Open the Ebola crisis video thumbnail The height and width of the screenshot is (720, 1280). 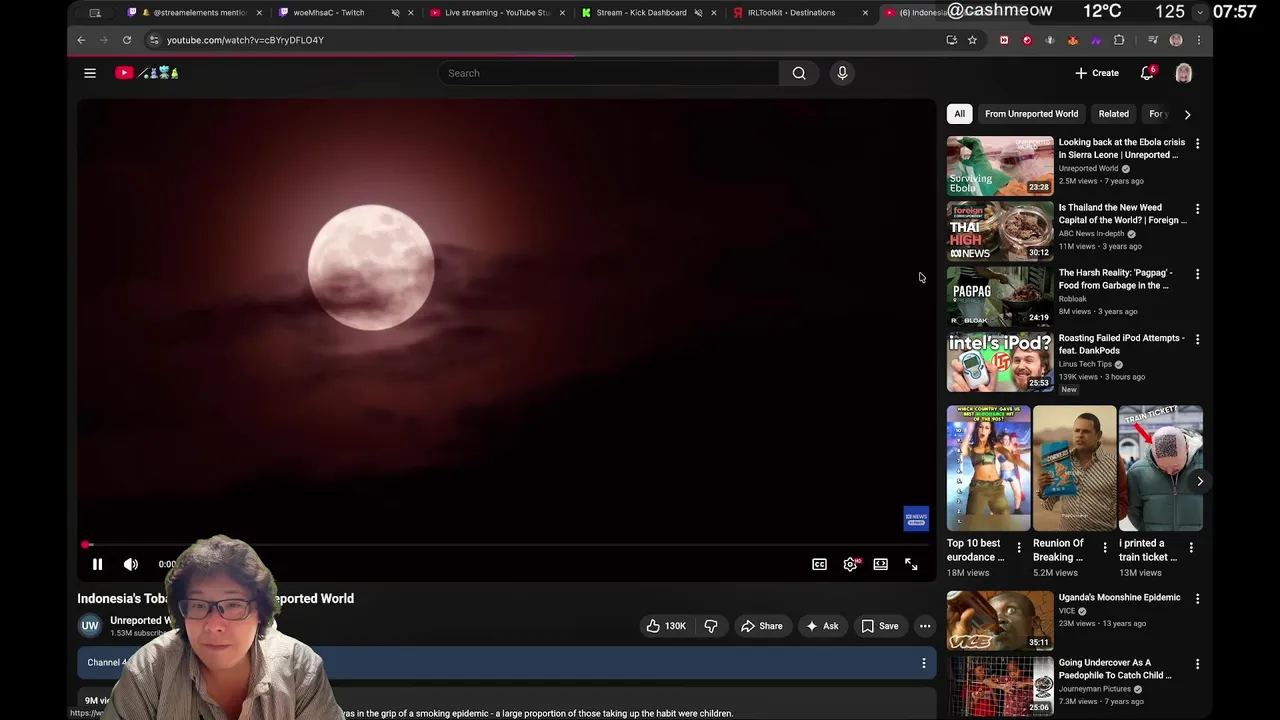(1000, 166)
